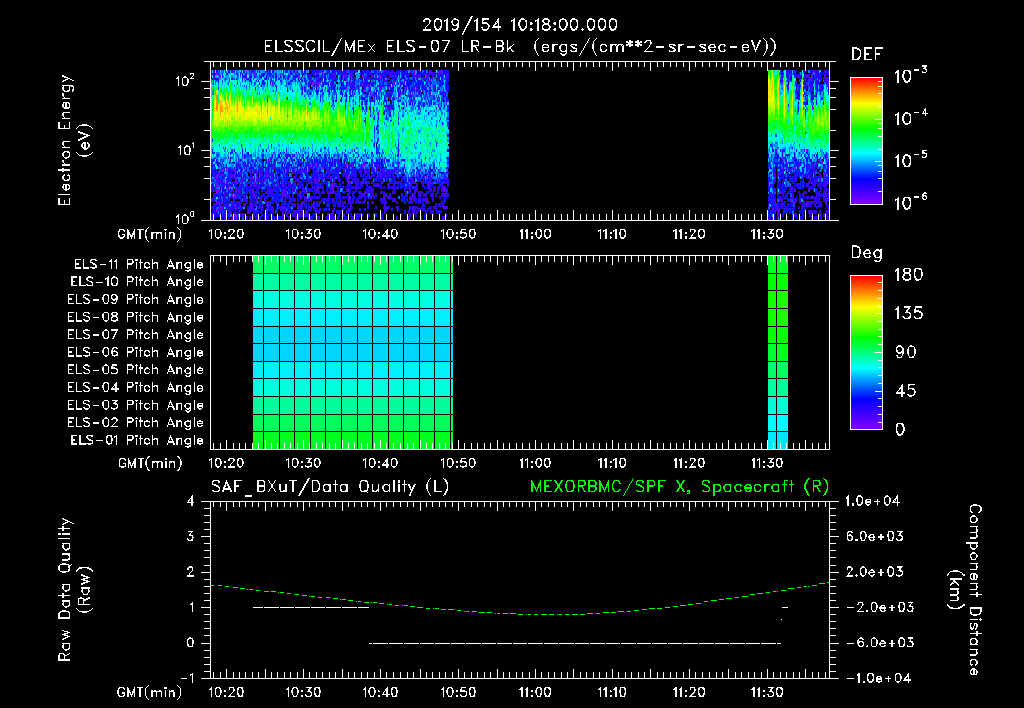The width and height of the screenshot is (1024, 708).
Task: Select the ELS-11 Pitch Angle row label
Action: coord(138,265)
